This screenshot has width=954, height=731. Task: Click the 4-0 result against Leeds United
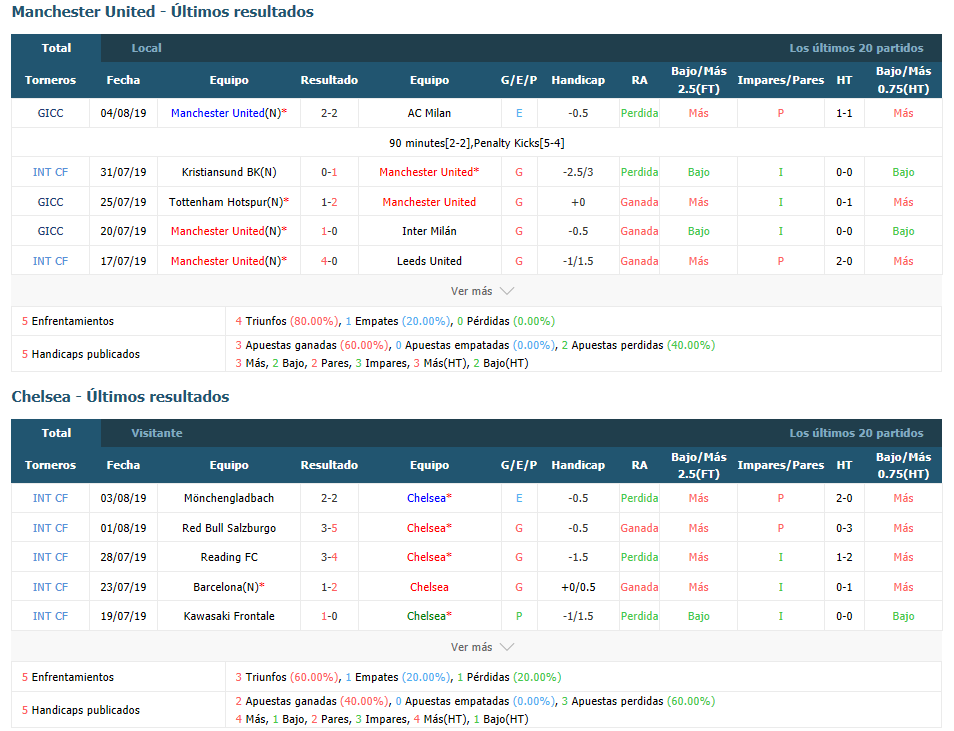click(329, 261)
